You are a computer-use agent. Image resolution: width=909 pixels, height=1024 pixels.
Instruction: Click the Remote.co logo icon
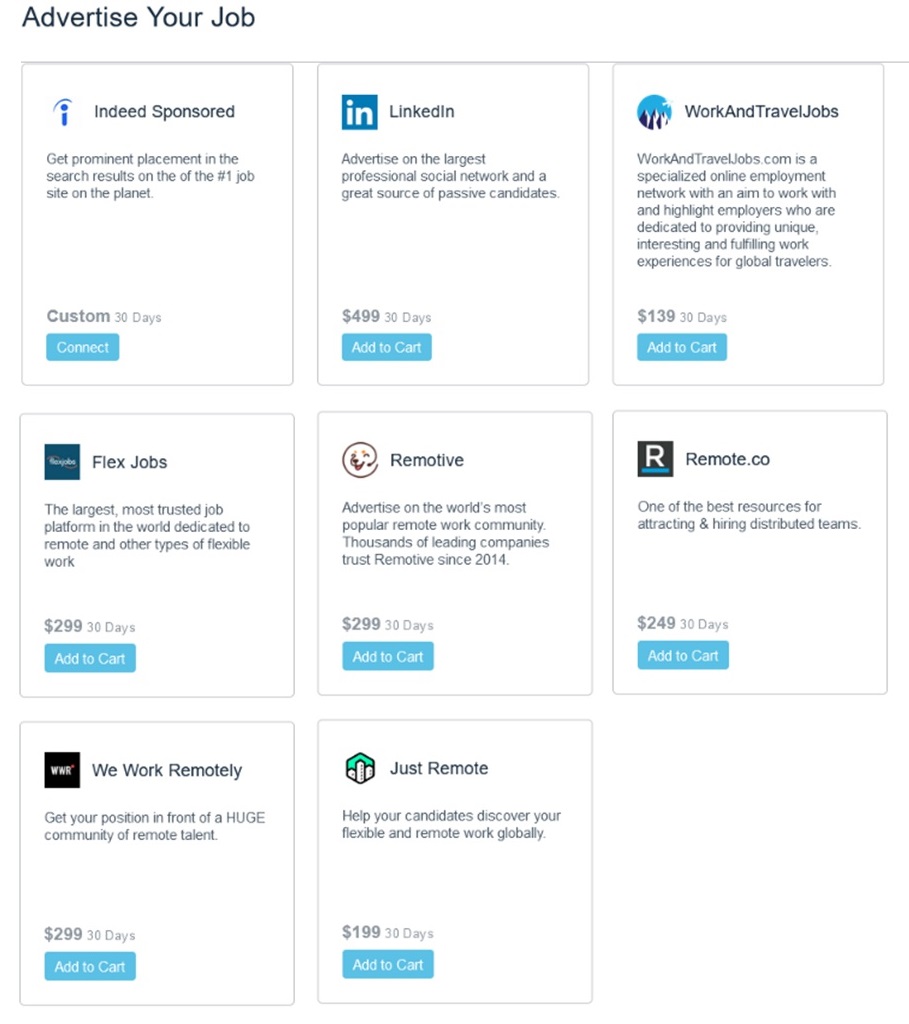(656, 459)
